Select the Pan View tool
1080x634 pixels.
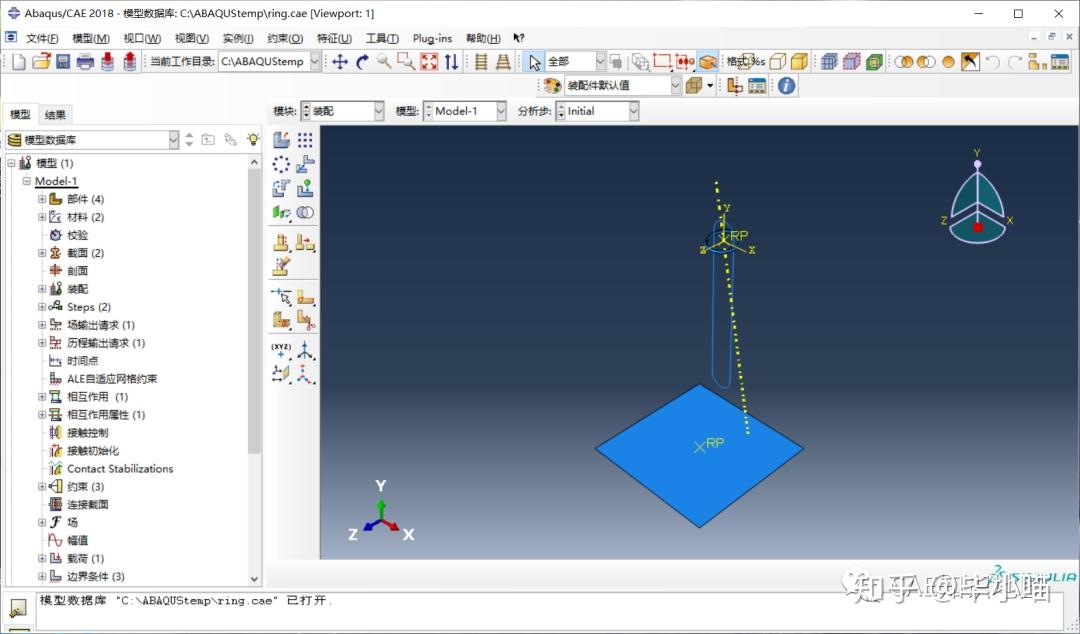point(341,61)
